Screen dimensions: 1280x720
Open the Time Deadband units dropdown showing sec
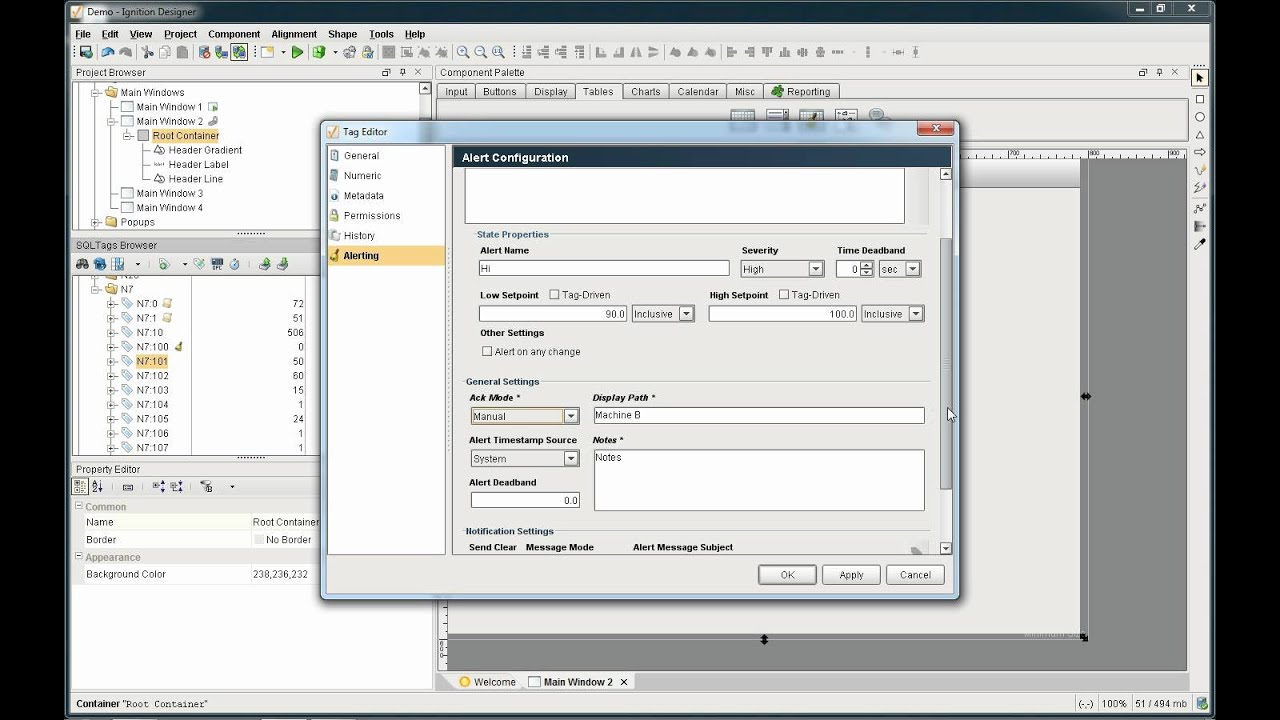click(x=912, y=269)
